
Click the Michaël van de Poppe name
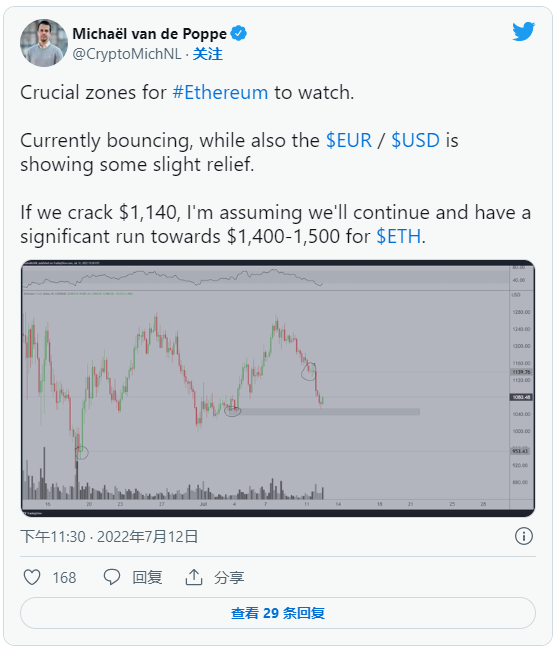tap(150, 34)
